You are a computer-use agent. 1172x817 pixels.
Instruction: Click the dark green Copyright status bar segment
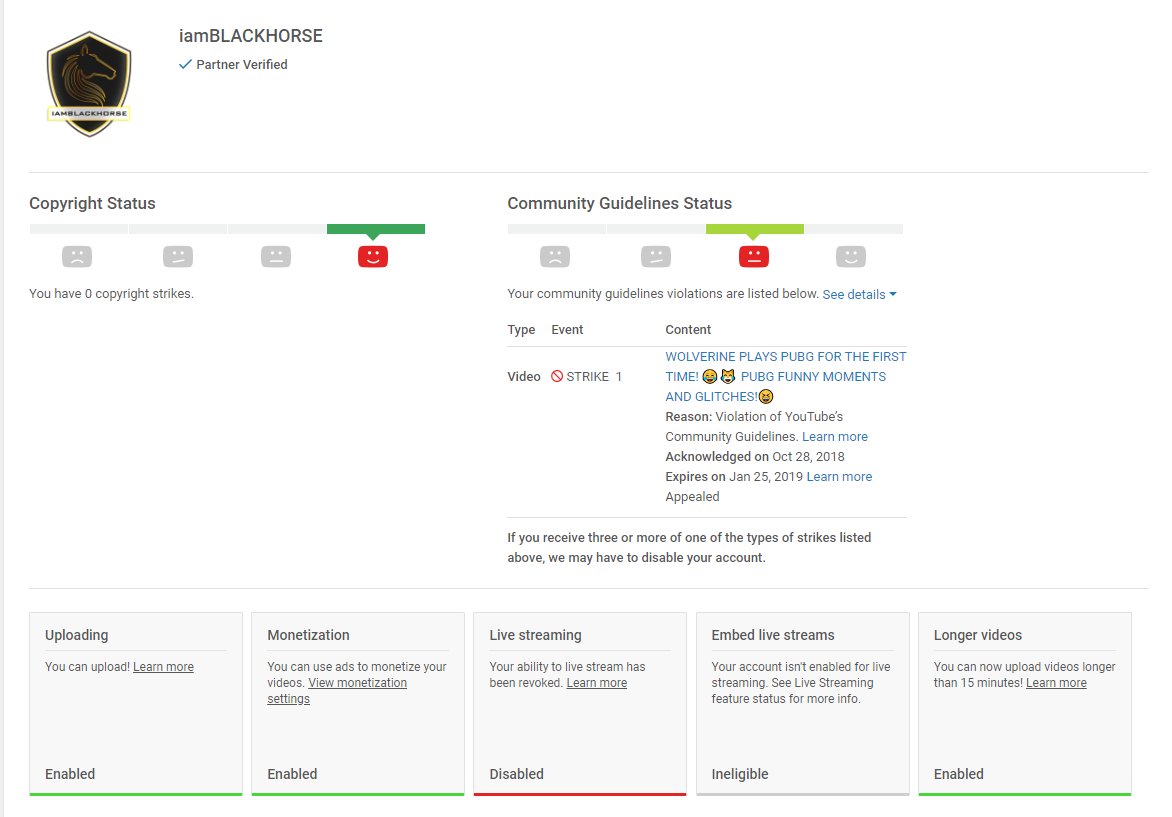point(376,229)
